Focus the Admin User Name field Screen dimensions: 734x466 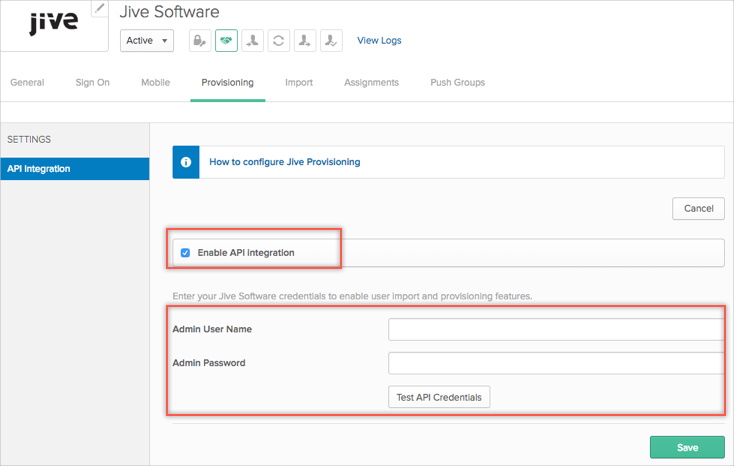[x=555, y=329]
